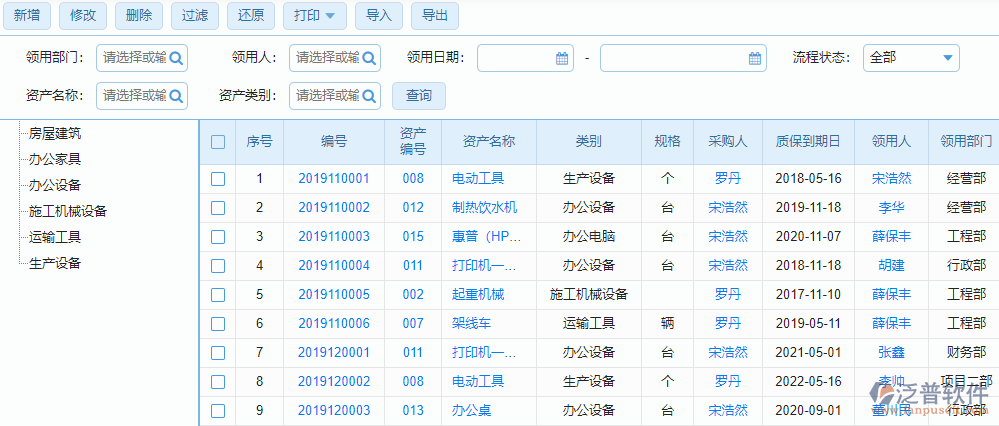
Task: Sort by the 质保到期日 column header
Action: tap(808, 142)
